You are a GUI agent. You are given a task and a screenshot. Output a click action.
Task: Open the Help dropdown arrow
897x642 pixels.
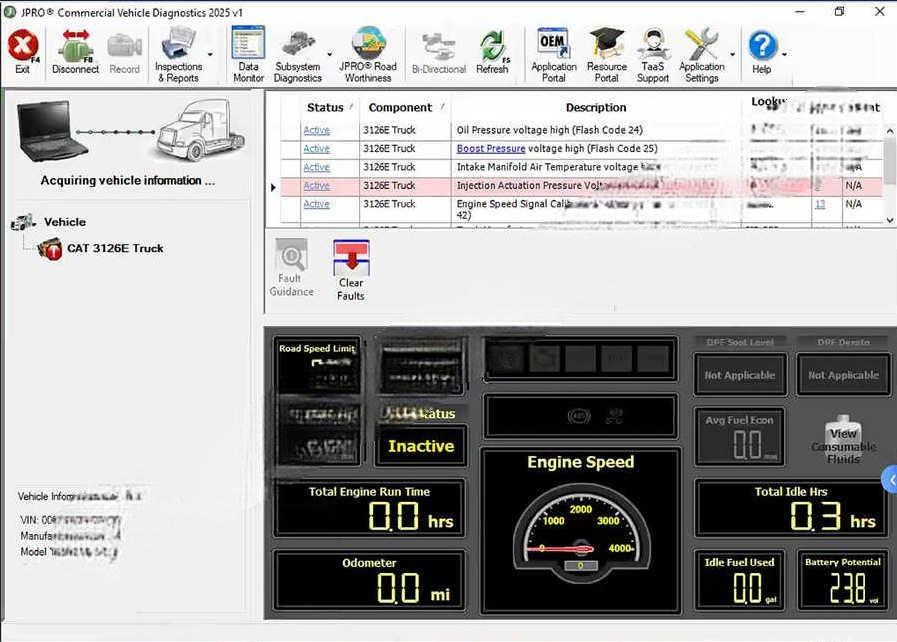(784, 55)
